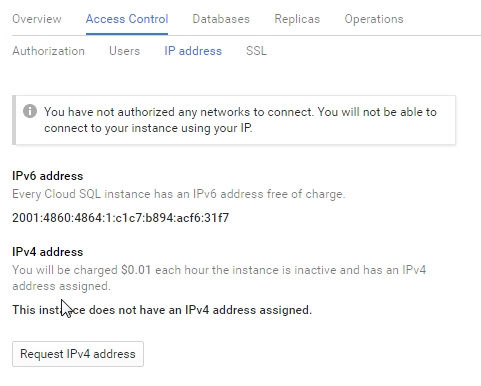This screenshot has width=481, height=386.
Task: Open the Users sub-tab
Action: 125,51
